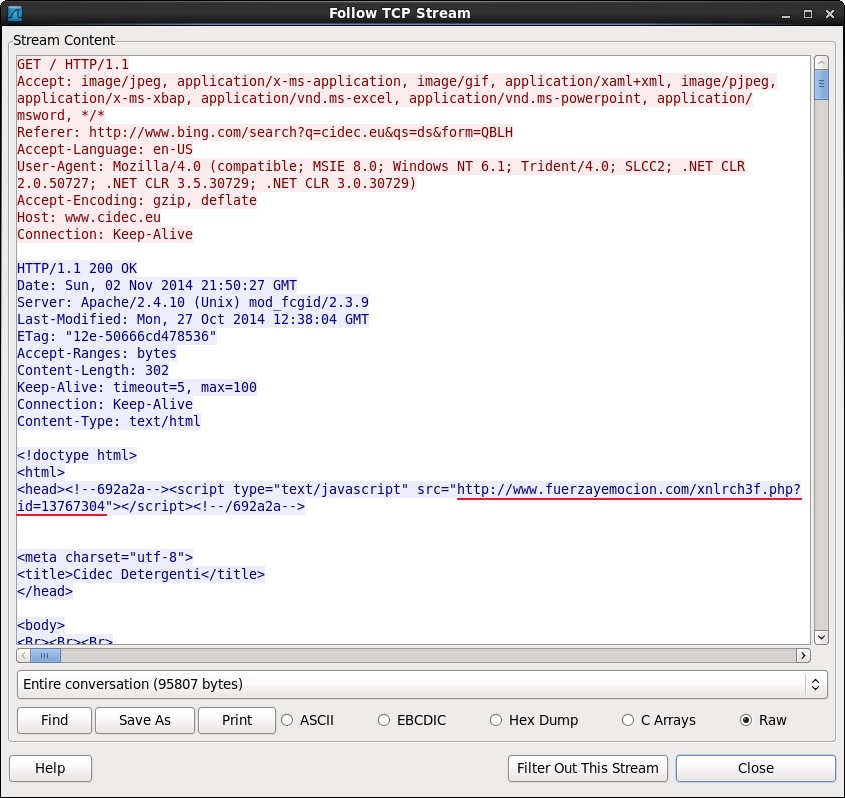
Task: Click the Server Apache/2.4.10 line
Action: point(193,302)
